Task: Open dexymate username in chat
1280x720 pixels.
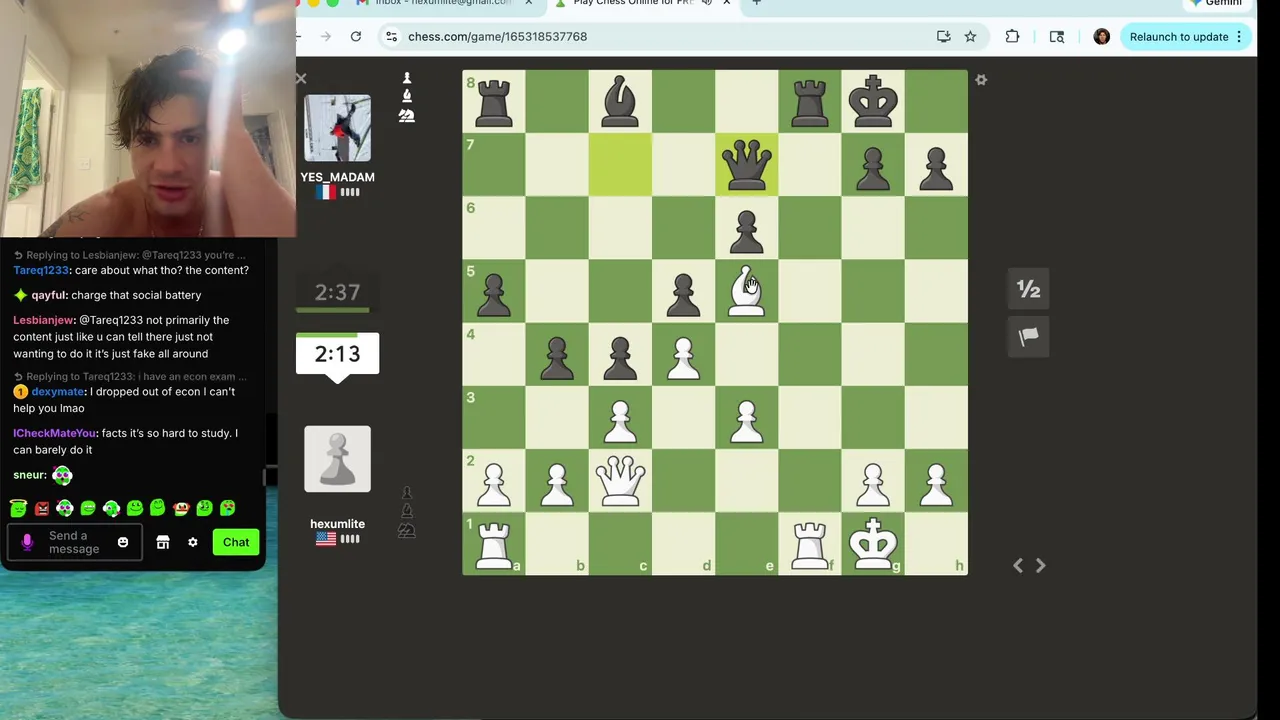Action: pos(57,392)
